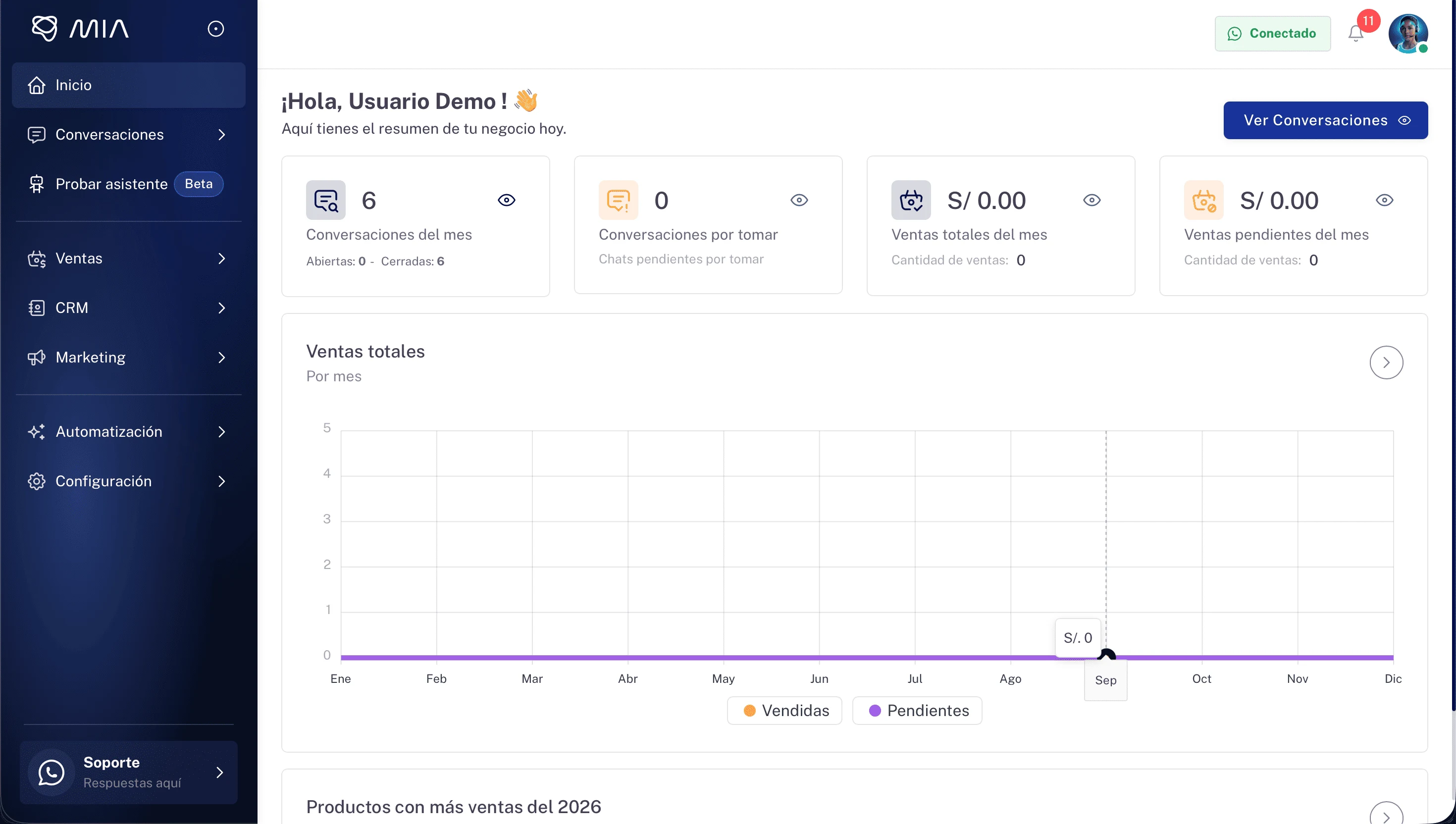This screenshot has height=824, width=1456.
Task: Click the Inicio home icon
Action: click(x=37, y=85)
